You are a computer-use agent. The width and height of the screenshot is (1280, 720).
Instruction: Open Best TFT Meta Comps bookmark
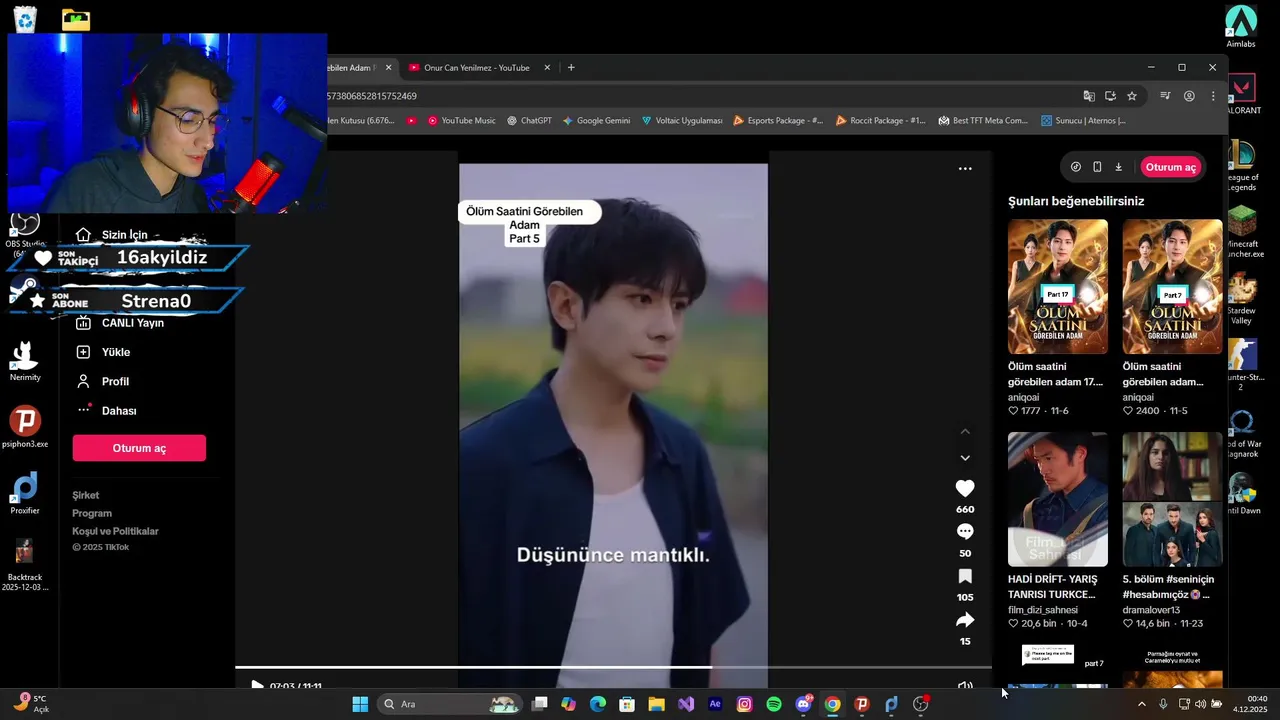pos(983,121)
